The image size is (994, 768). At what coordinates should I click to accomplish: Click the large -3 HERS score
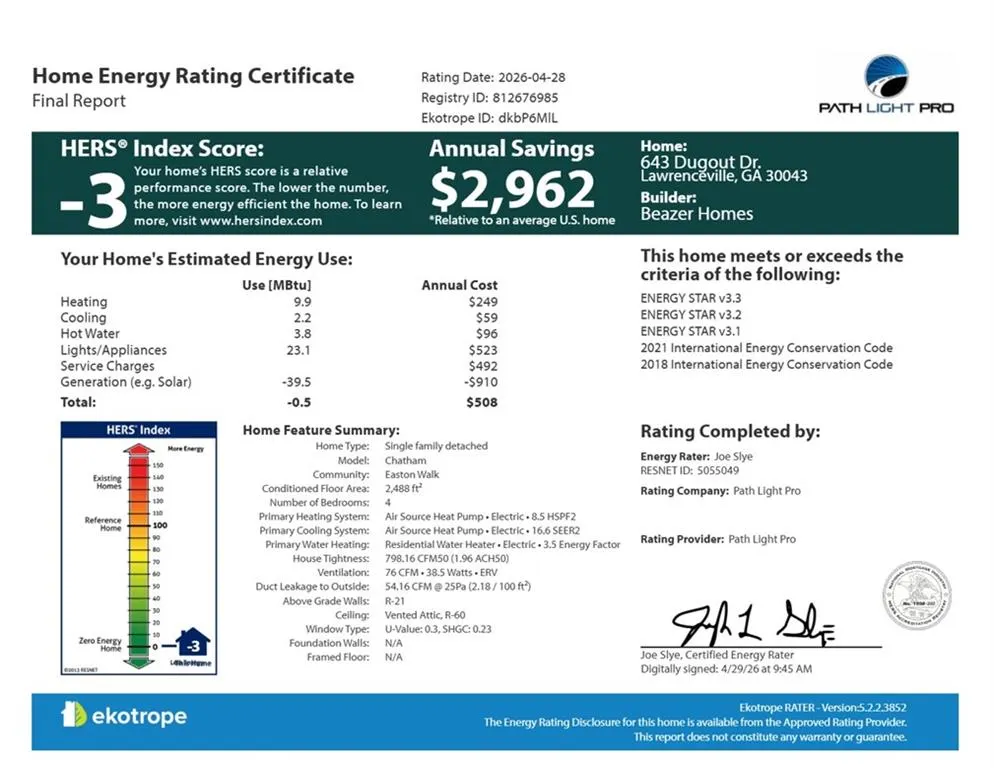point(93,202)
